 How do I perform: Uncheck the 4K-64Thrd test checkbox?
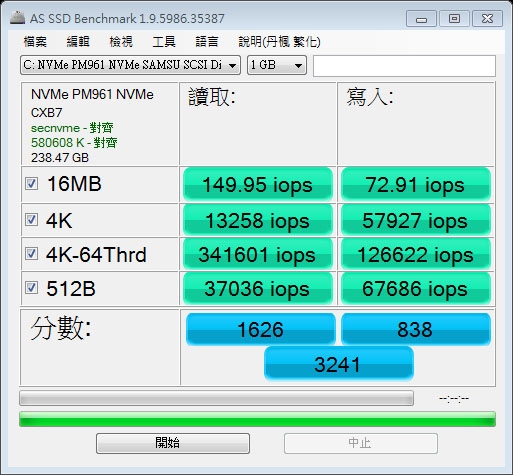[x=31, y=254]
